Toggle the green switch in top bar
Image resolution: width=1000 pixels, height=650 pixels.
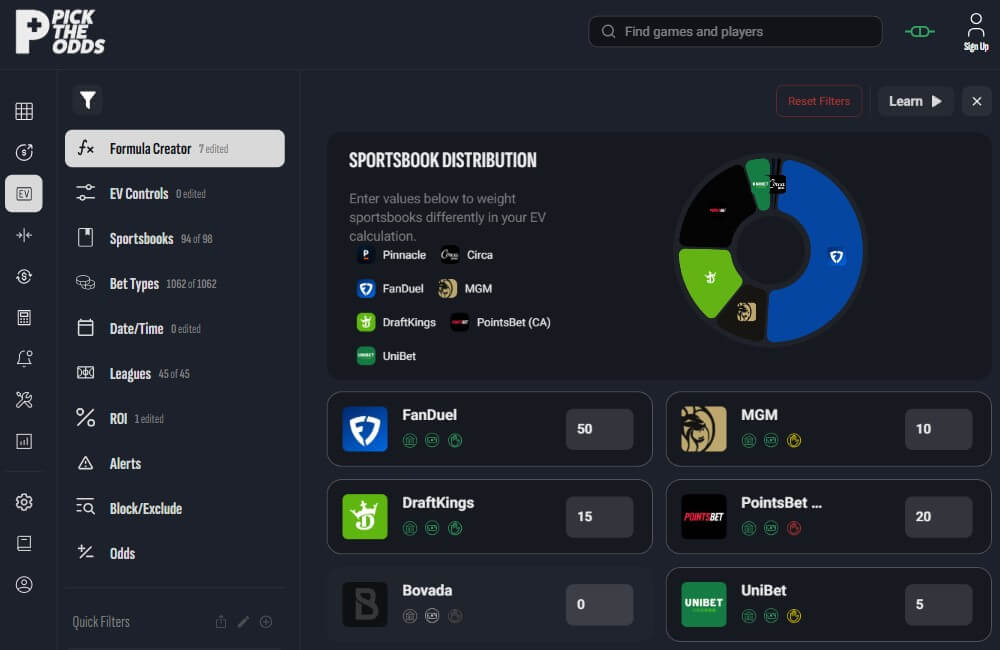point(919,32)
